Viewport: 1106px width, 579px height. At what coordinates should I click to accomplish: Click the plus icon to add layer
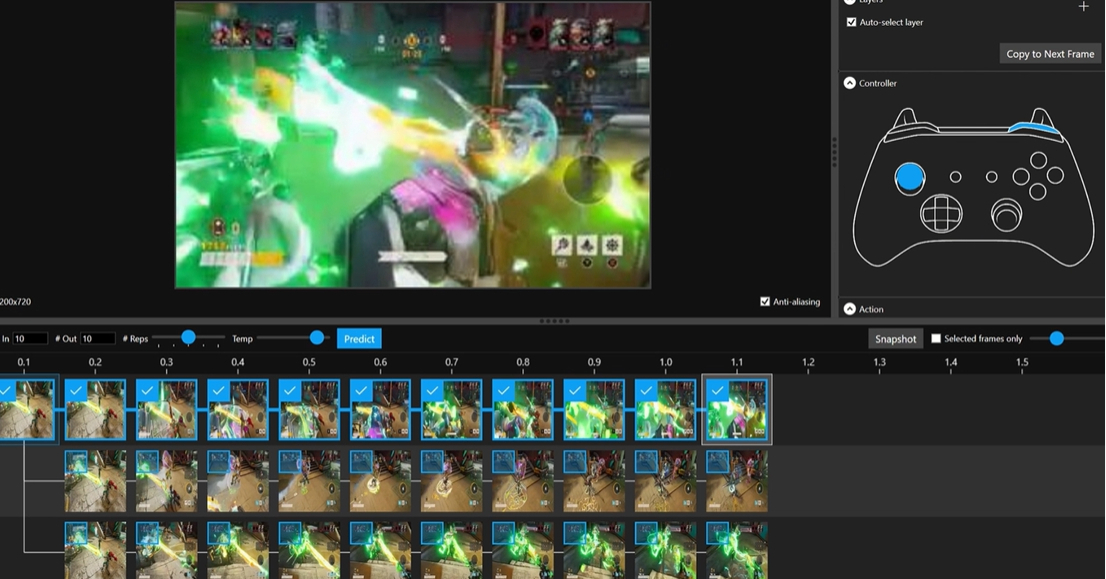[x=1083, y=6]
